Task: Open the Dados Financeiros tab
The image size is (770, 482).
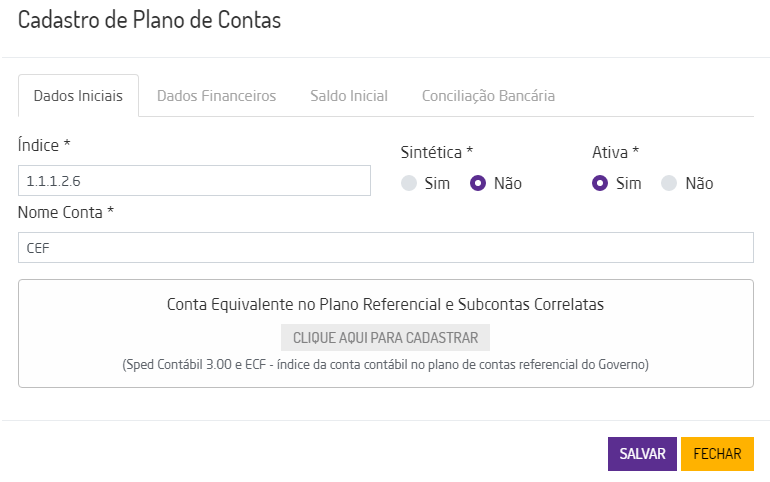Action: (216, 96)
